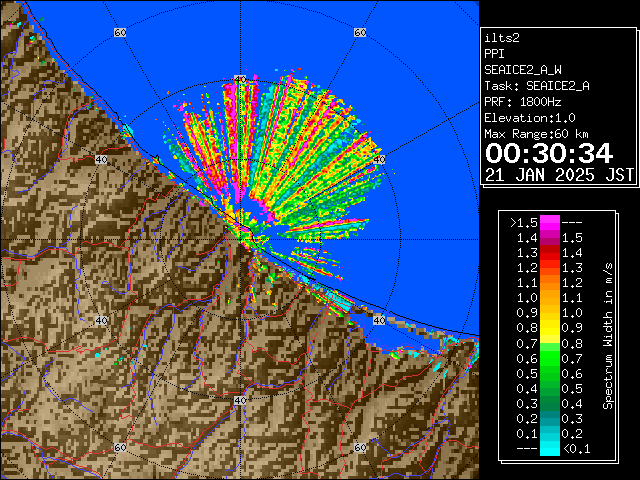Click the "SEAICE2_A_W" product name
The height and width of the screenshot is (480, 640).
522,70
